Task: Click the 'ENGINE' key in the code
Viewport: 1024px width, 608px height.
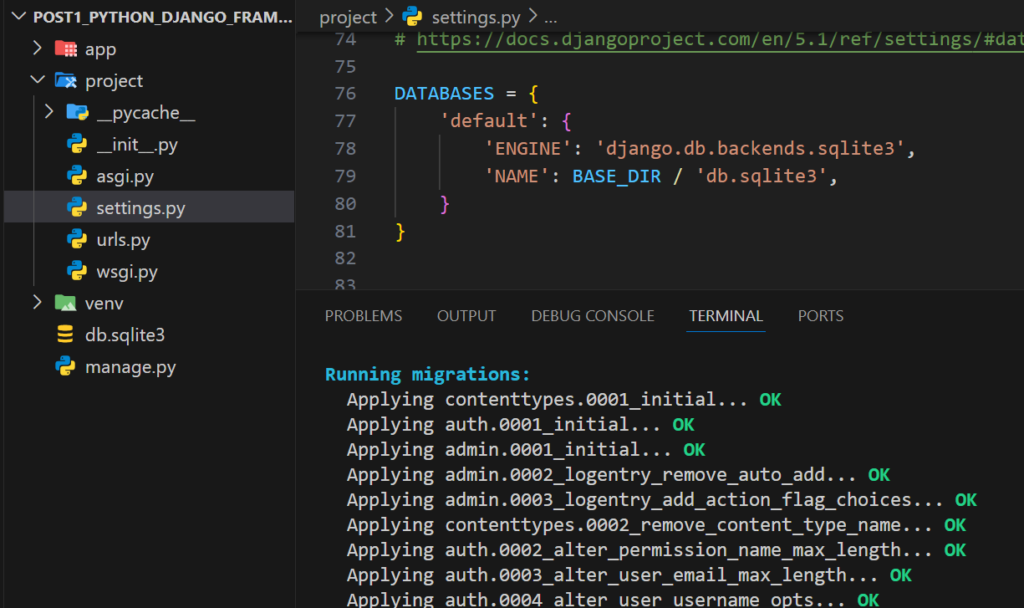Action: [528, 148]
